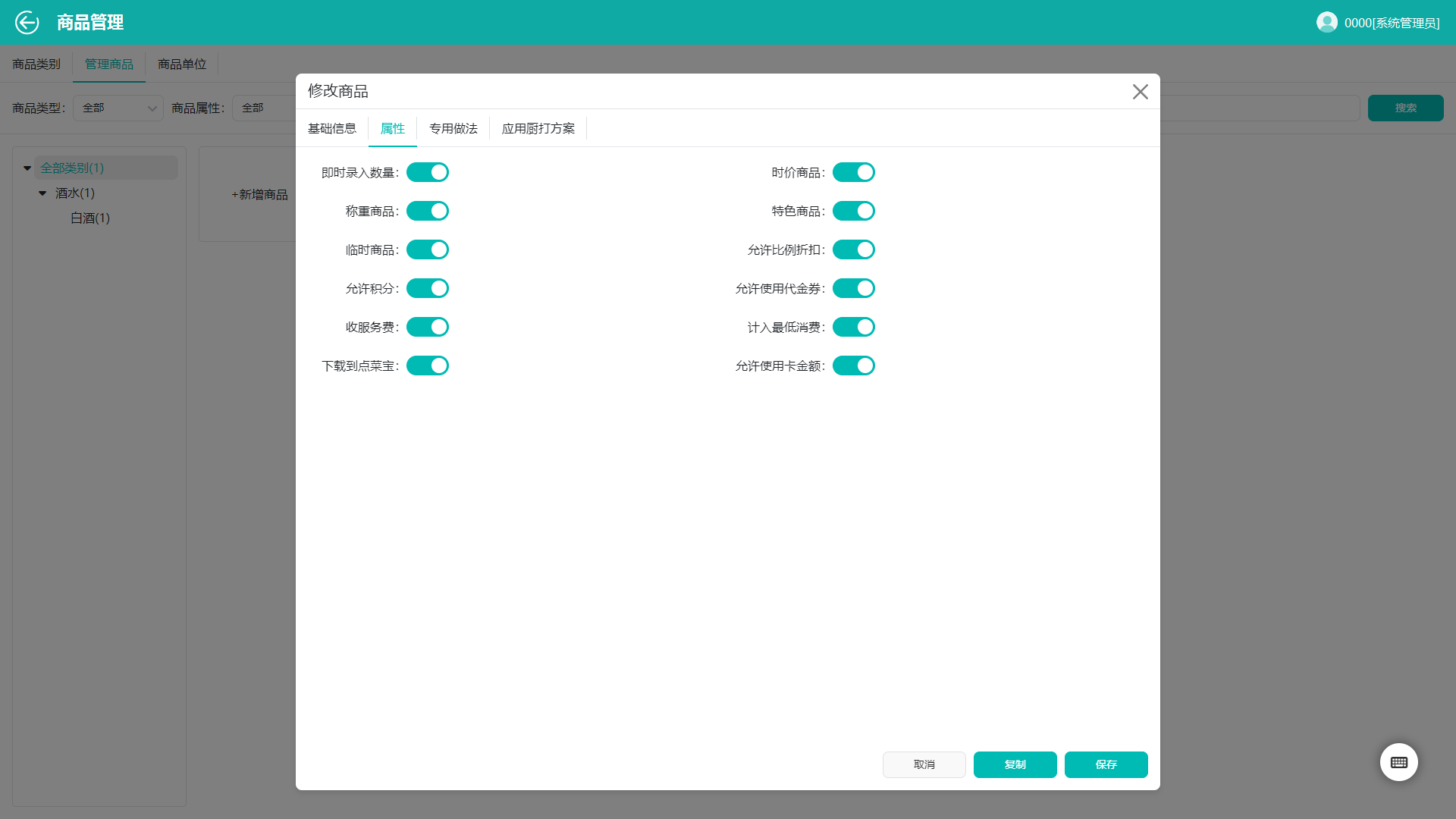Screen dimensions: 1456x819
Task: Select 白酒(1) in the category tree
Action: click(90, 218)
